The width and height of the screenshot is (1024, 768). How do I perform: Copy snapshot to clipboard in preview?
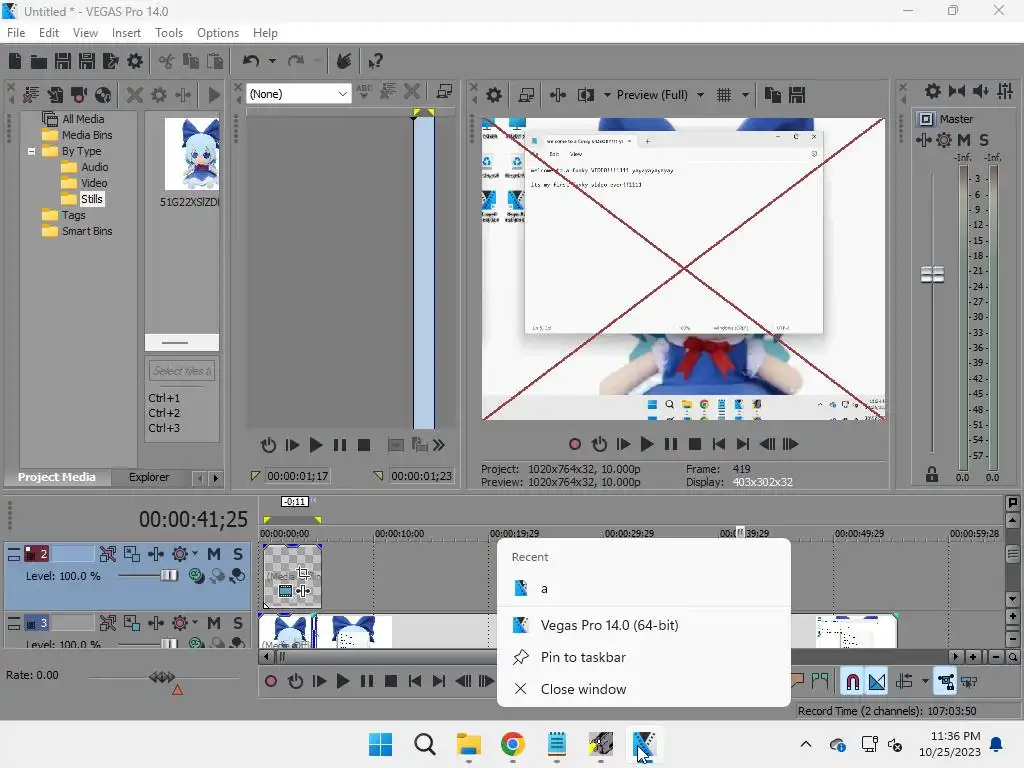(x=773, y=95)
